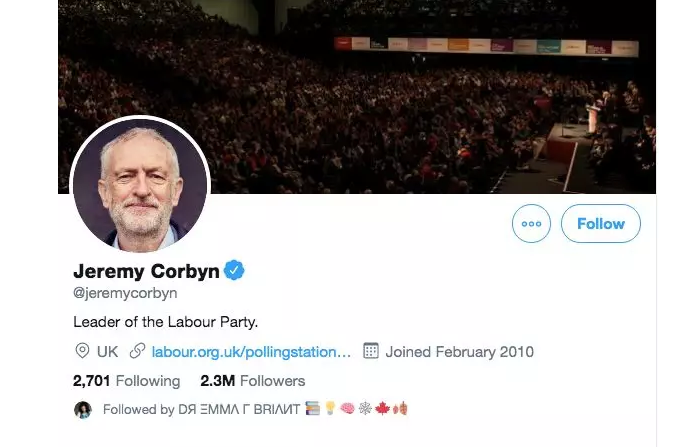The height and width of the screenshot is (447, 681).
Task: Click the light bulb emoji
Action: (x=329, y=409)
